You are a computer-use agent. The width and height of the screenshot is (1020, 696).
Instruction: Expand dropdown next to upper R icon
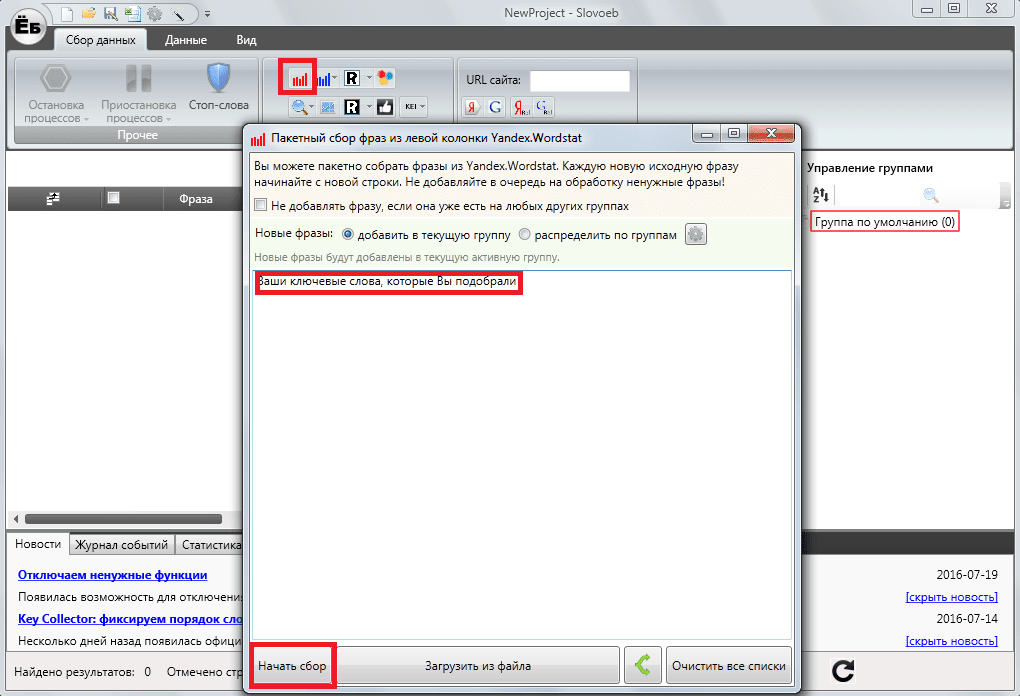click(369, 78)
